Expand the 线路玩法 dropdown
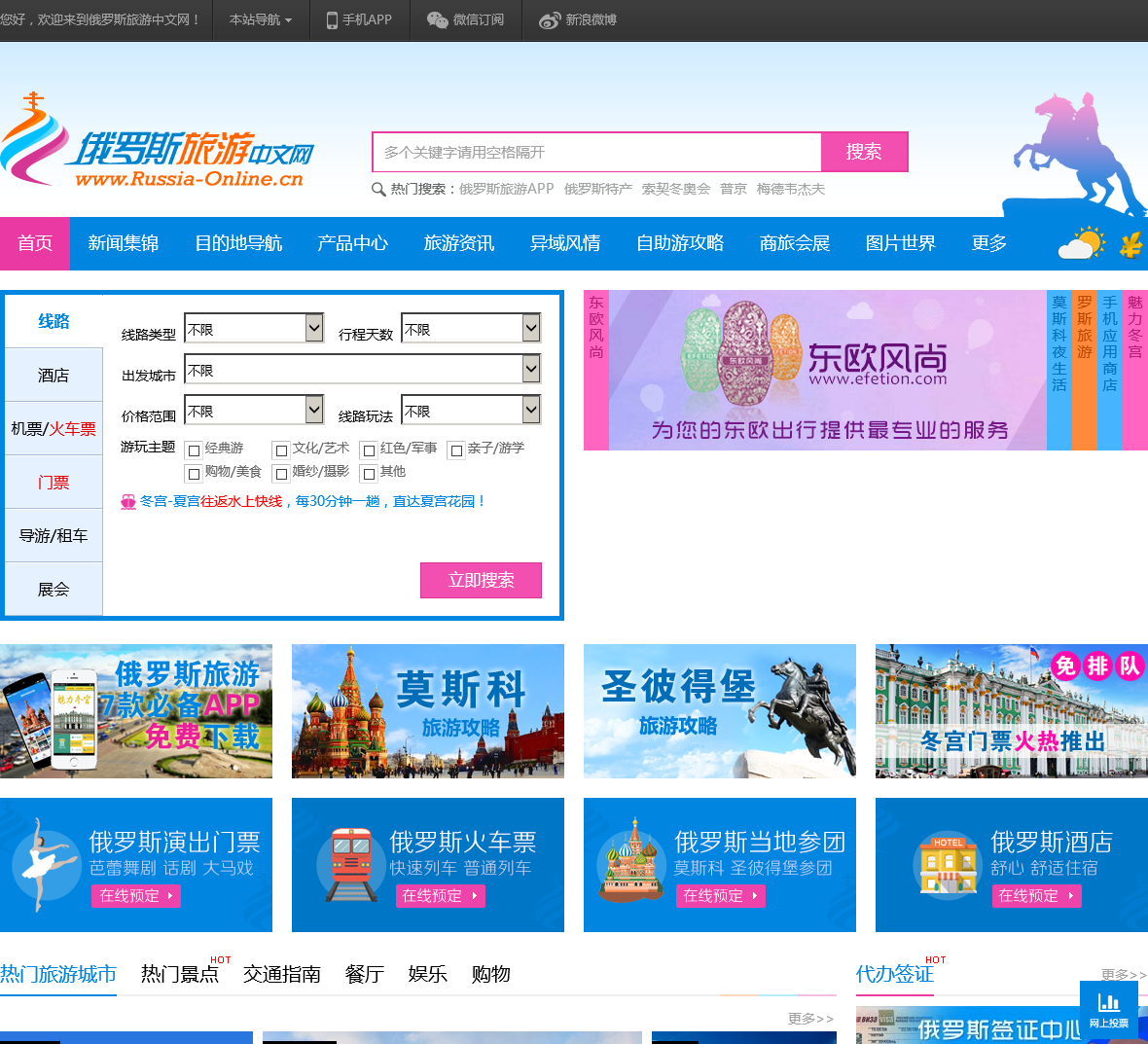The width and height of the screenshot is (1148, 1044). [x=471, y=410]
